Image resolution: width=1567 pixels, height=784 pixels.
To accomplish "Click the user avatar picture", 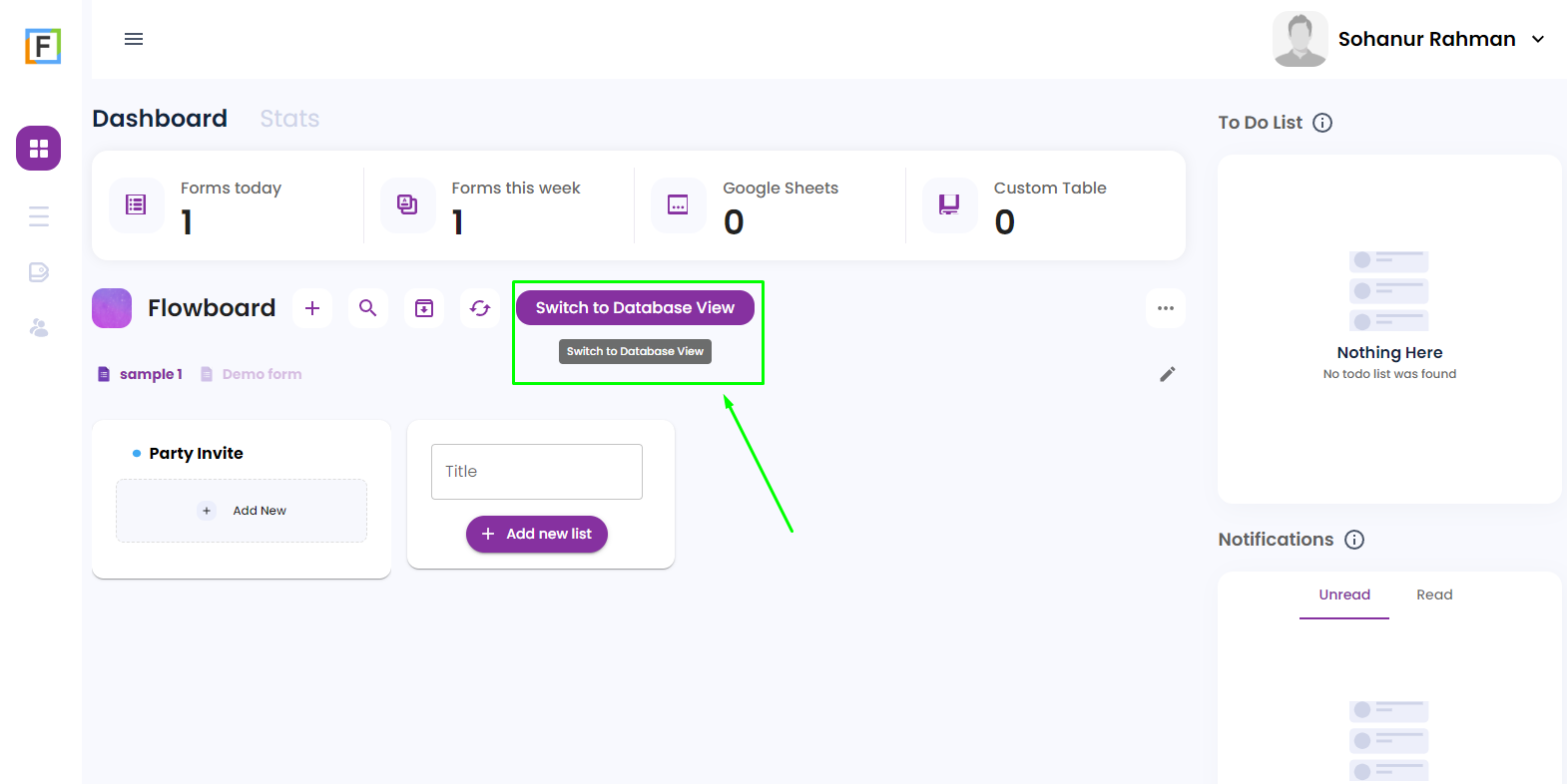I will [x=1301, y=39].
